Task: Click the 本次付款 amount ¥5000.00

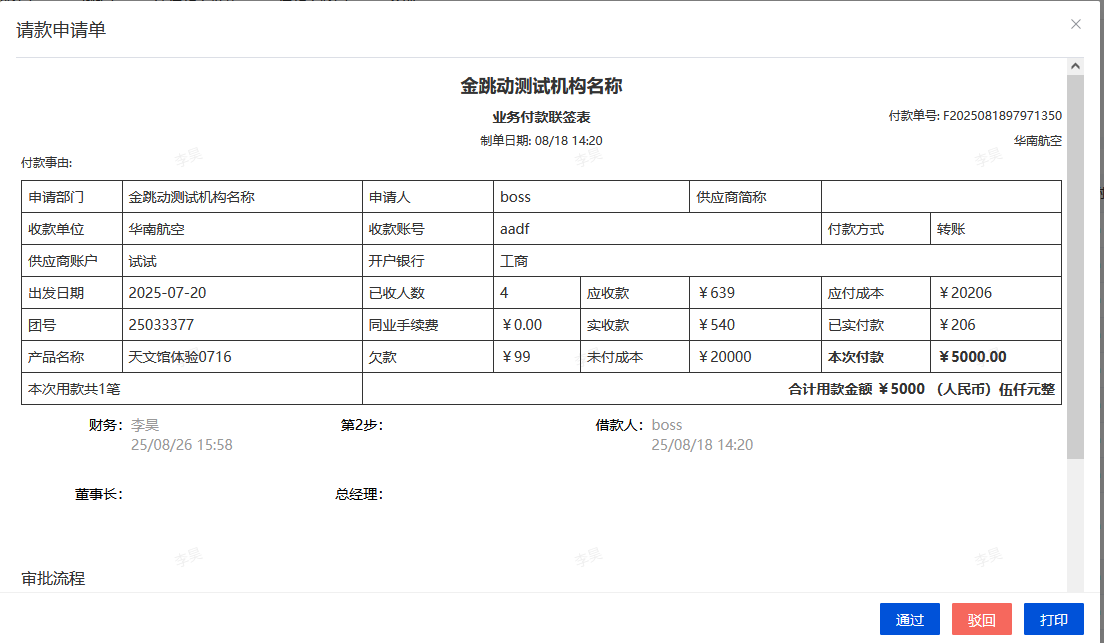Action: pyautogui.click(x=973, y=357)
